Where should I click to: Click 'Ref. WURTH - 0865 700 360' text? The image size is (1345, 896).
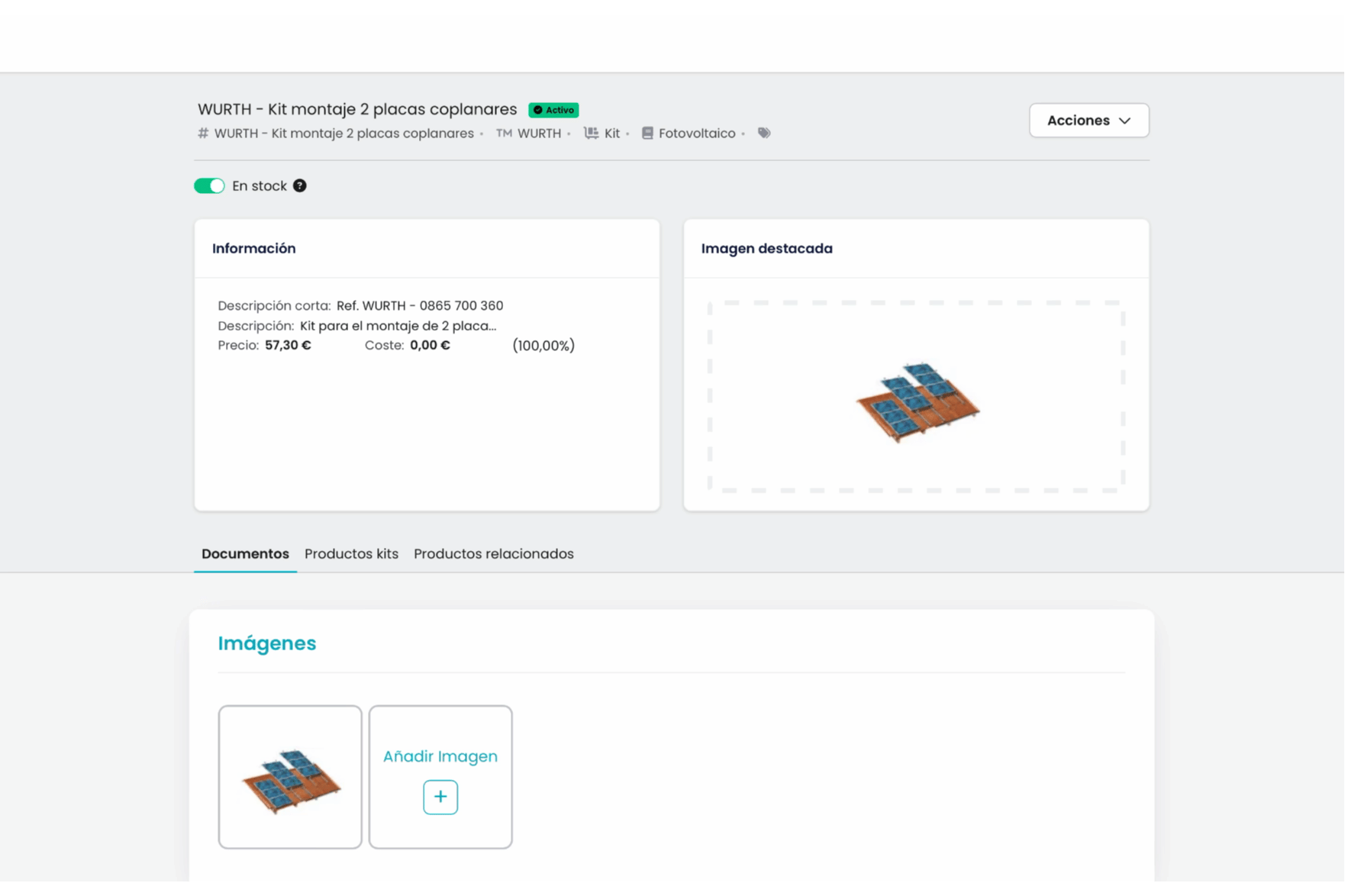pyautogui.click(x=420, y=305)
